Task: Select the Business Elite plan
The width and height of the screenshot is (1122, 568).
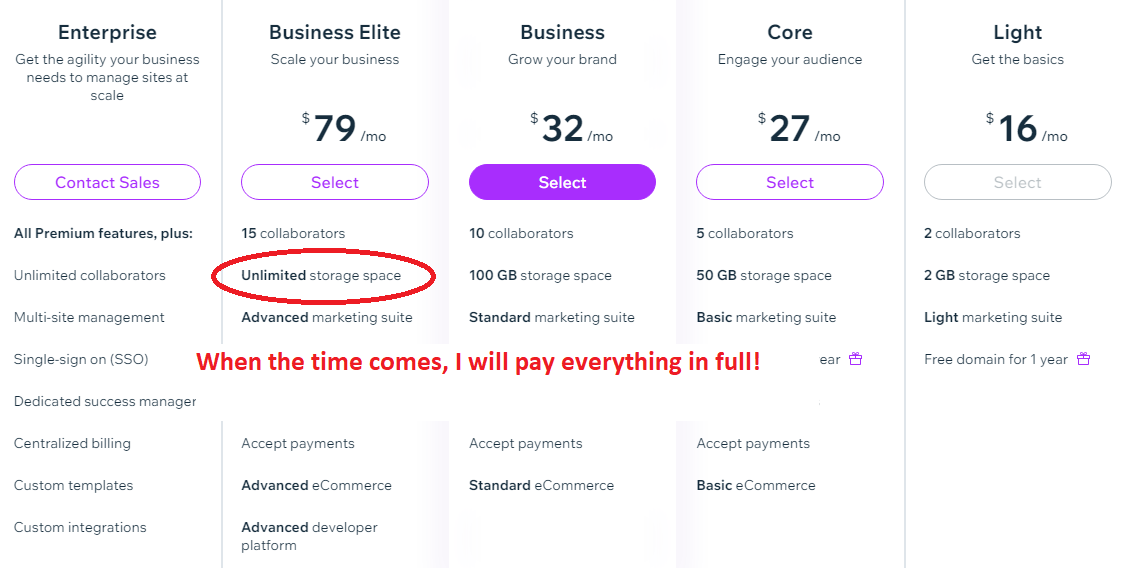Action: coord(335,182)
